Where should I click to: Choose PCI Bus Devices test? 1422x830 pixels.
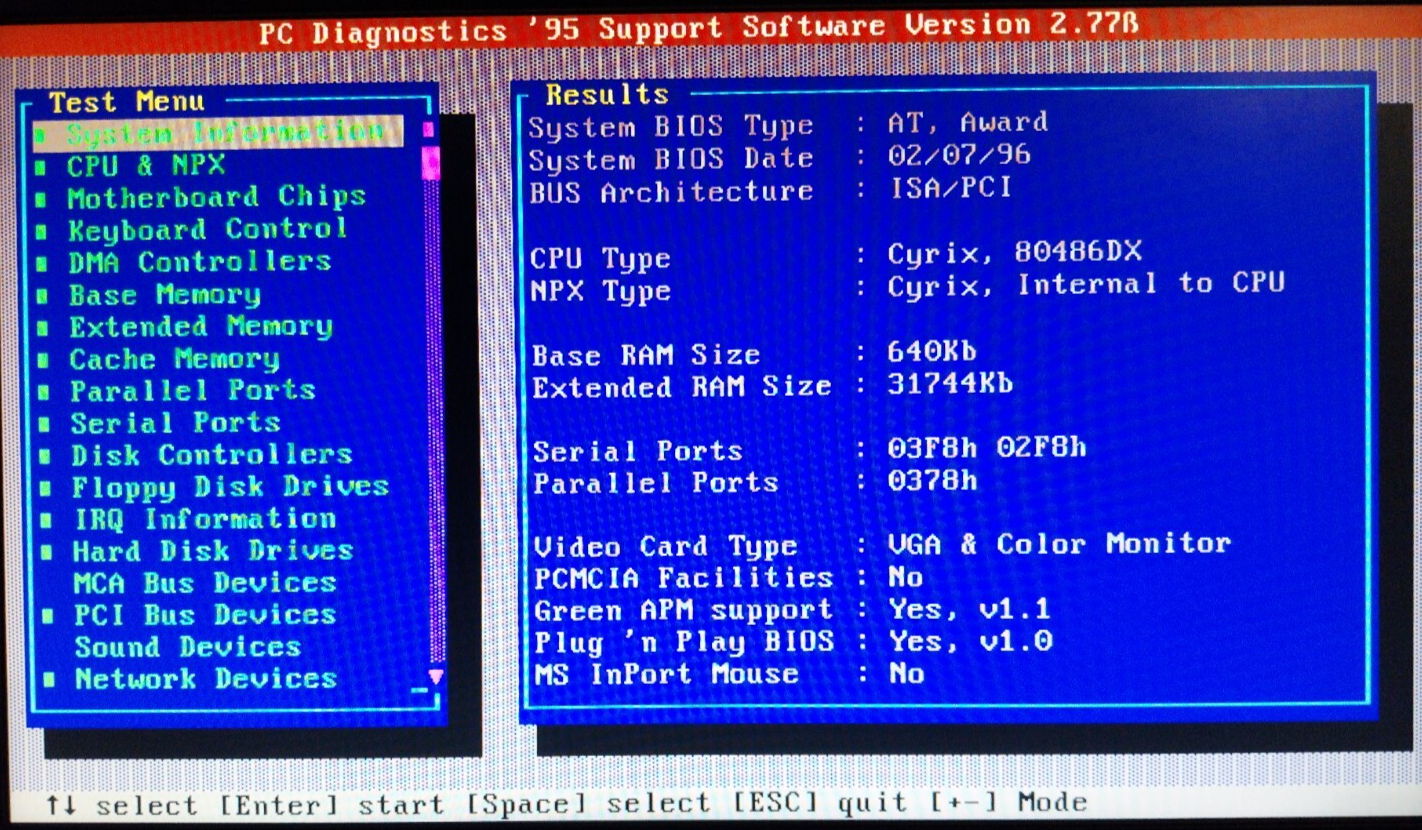point(204,615)
